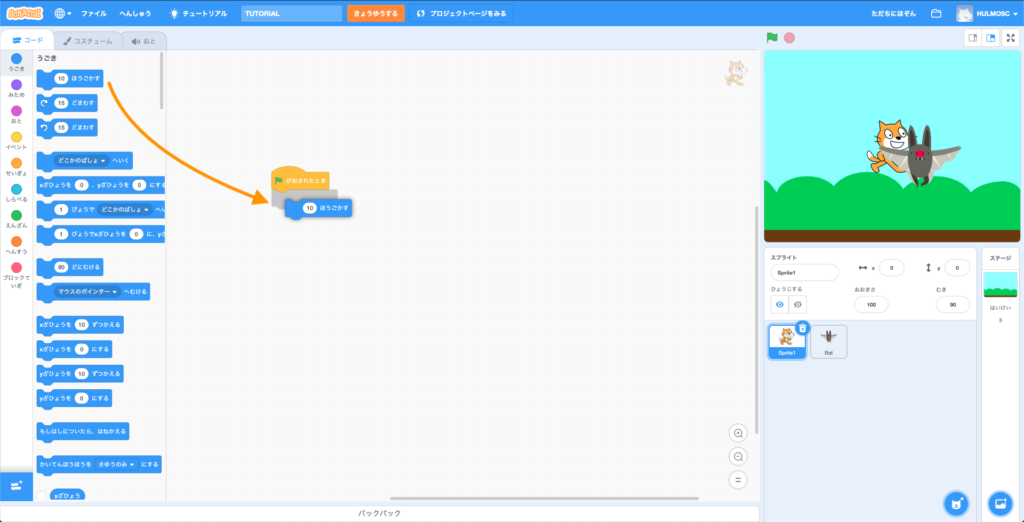Image resolution: width=1024 pixels, height=522 pixels.
Task: Enter full screen stage mode
Action: point(1010,38)
